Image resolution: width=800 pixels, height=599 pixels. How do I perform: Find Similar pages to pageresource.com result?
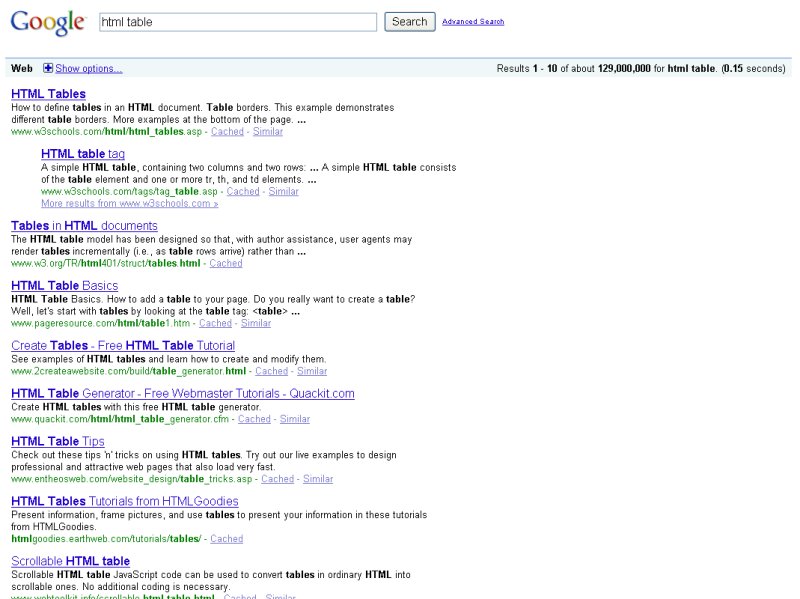point(256,323)
